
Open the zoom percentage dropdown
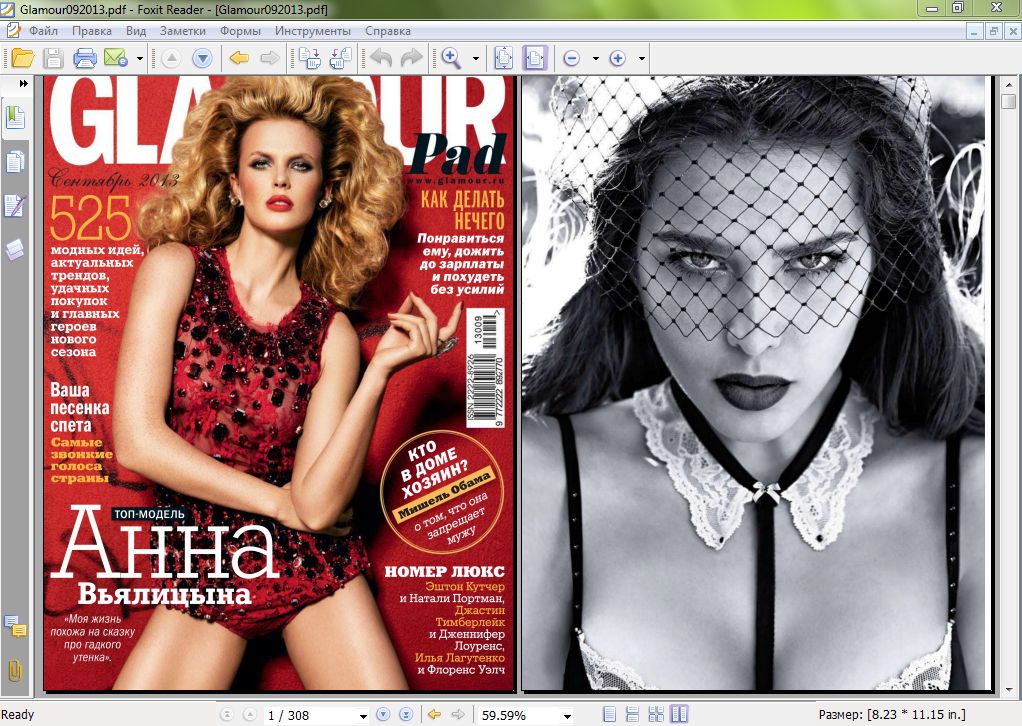click(x=566, y=715)
